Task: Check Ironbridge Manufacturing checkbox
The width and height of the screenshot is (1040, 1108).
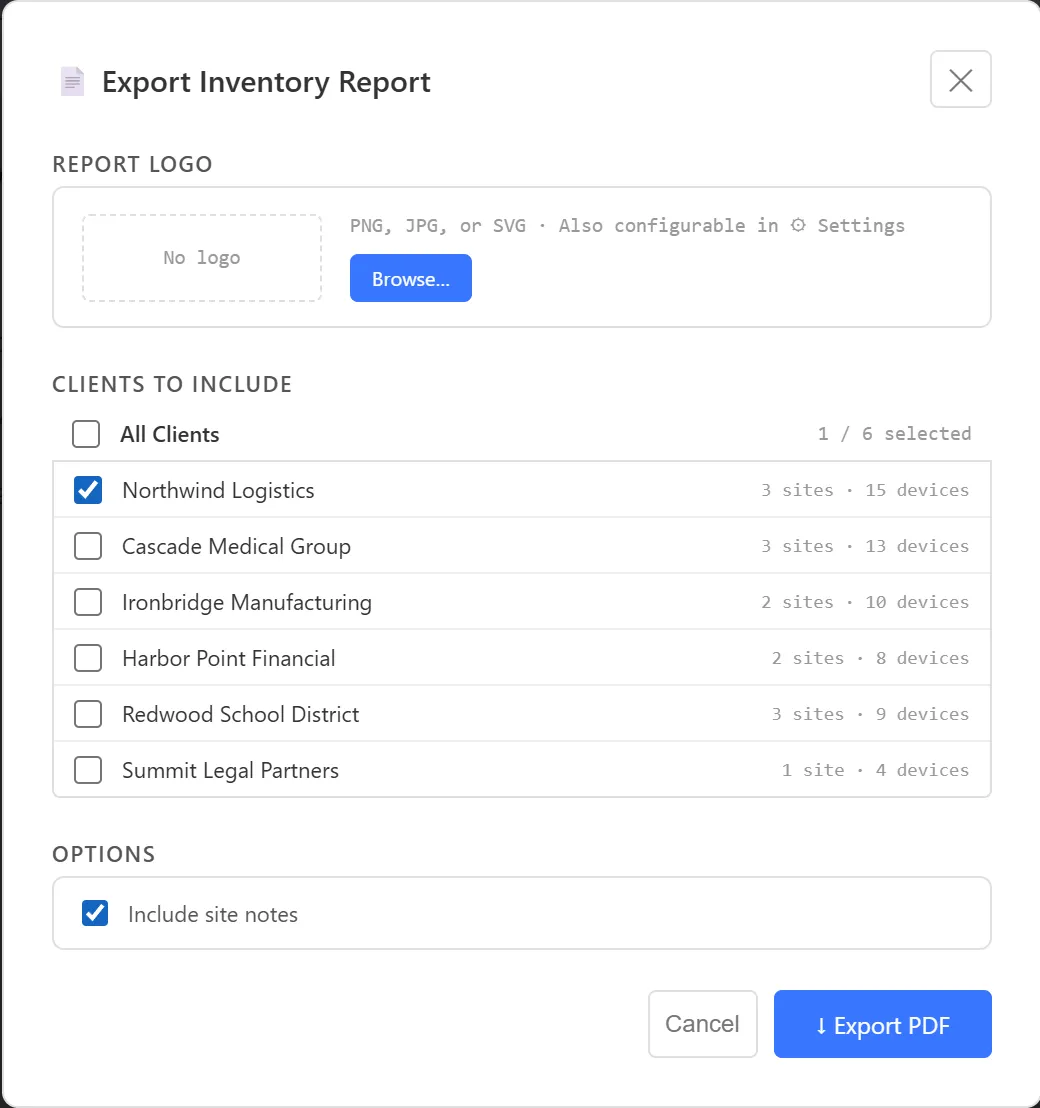Action: pyautogui.click(x=88, y=602)
